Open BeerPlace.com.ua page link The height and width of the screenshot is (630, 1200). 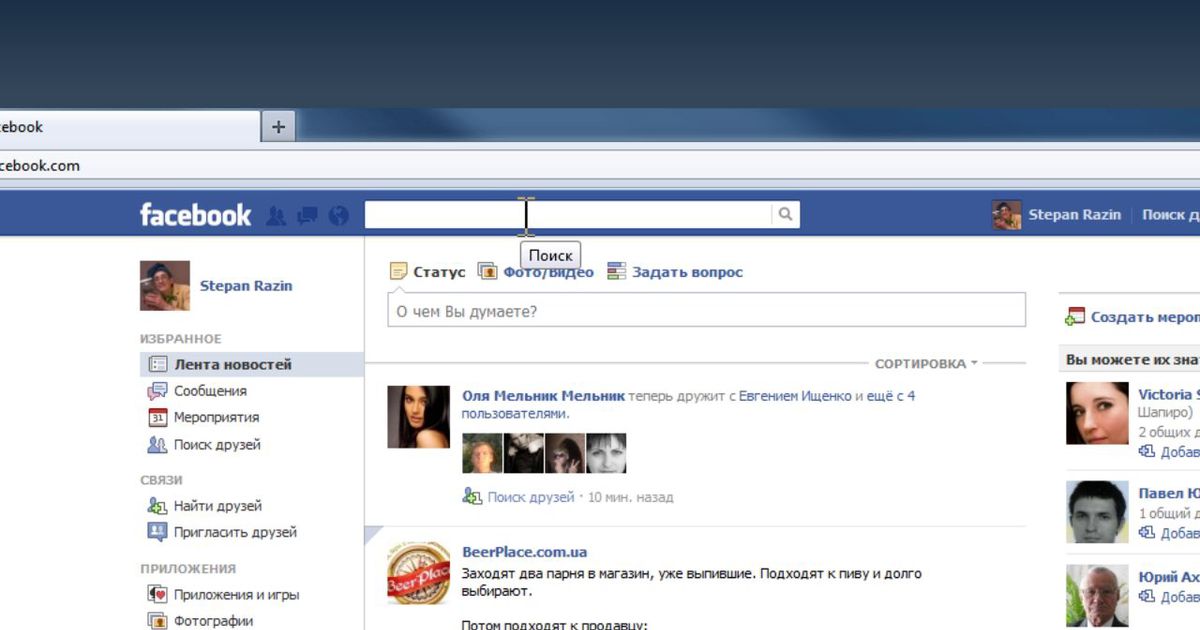click(524, 552)
